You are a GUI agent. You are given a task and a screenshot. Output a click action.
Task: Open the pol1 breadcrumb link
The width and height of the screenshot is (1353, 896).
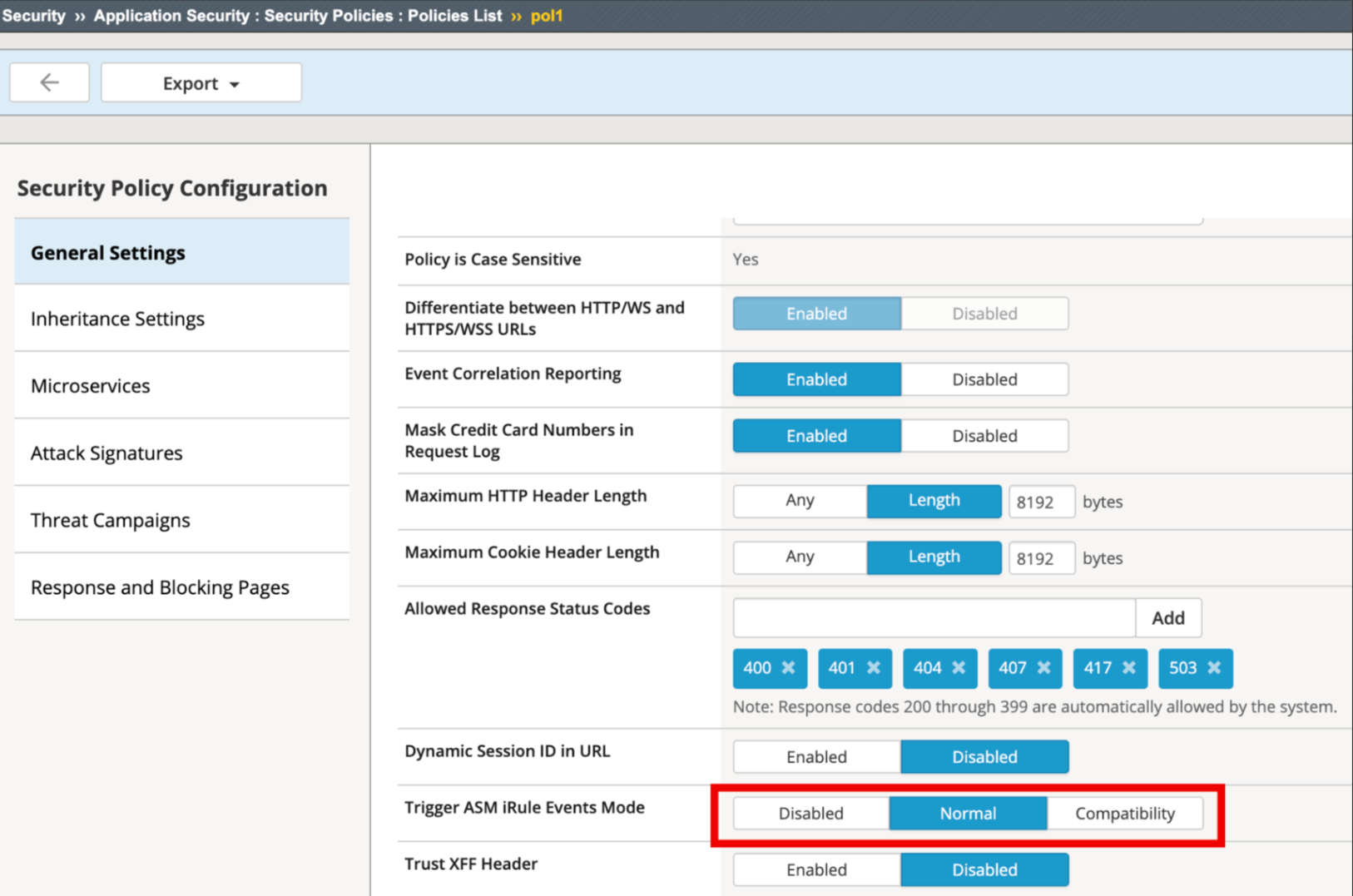pos(546,15)
